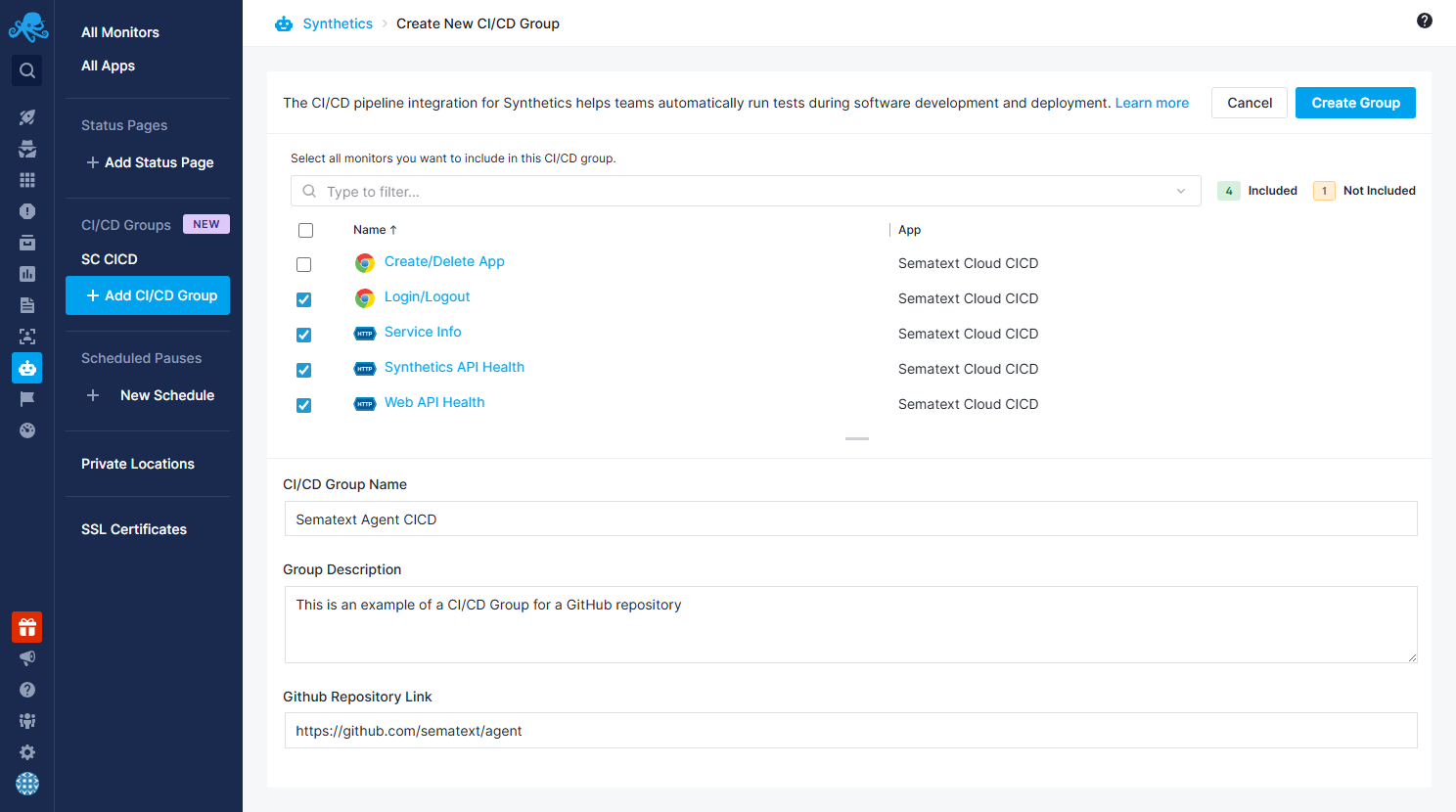Image resolution: width=1456 pixels, height=812 pixels.
Task: Open the Web API Health monitor link
Action: click(434, 402)
